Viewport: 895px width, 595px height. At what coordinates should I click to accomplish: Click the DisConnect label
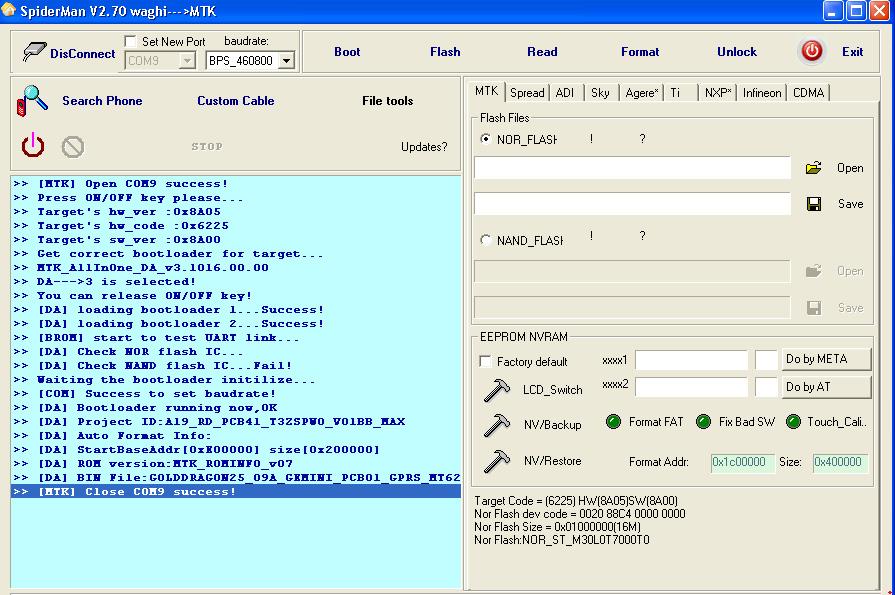click(83, 54)
